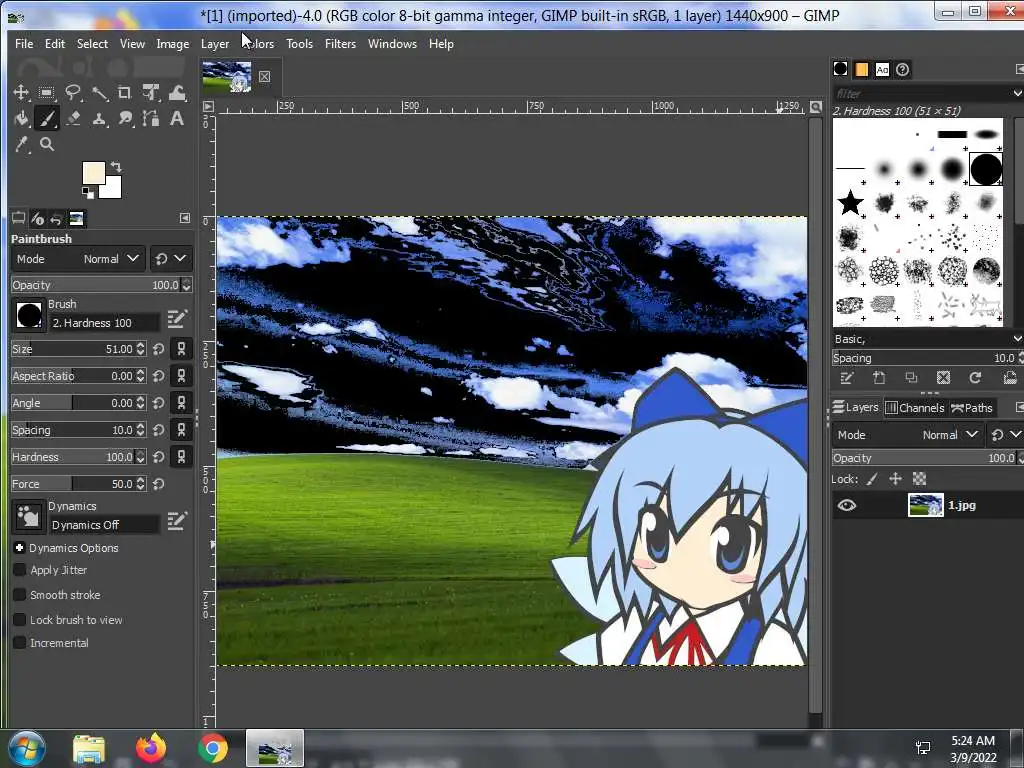Select the Bucket Fill tool
Image resolution: width=1024 pixels, height=768 pixels.
coord(21,118)
